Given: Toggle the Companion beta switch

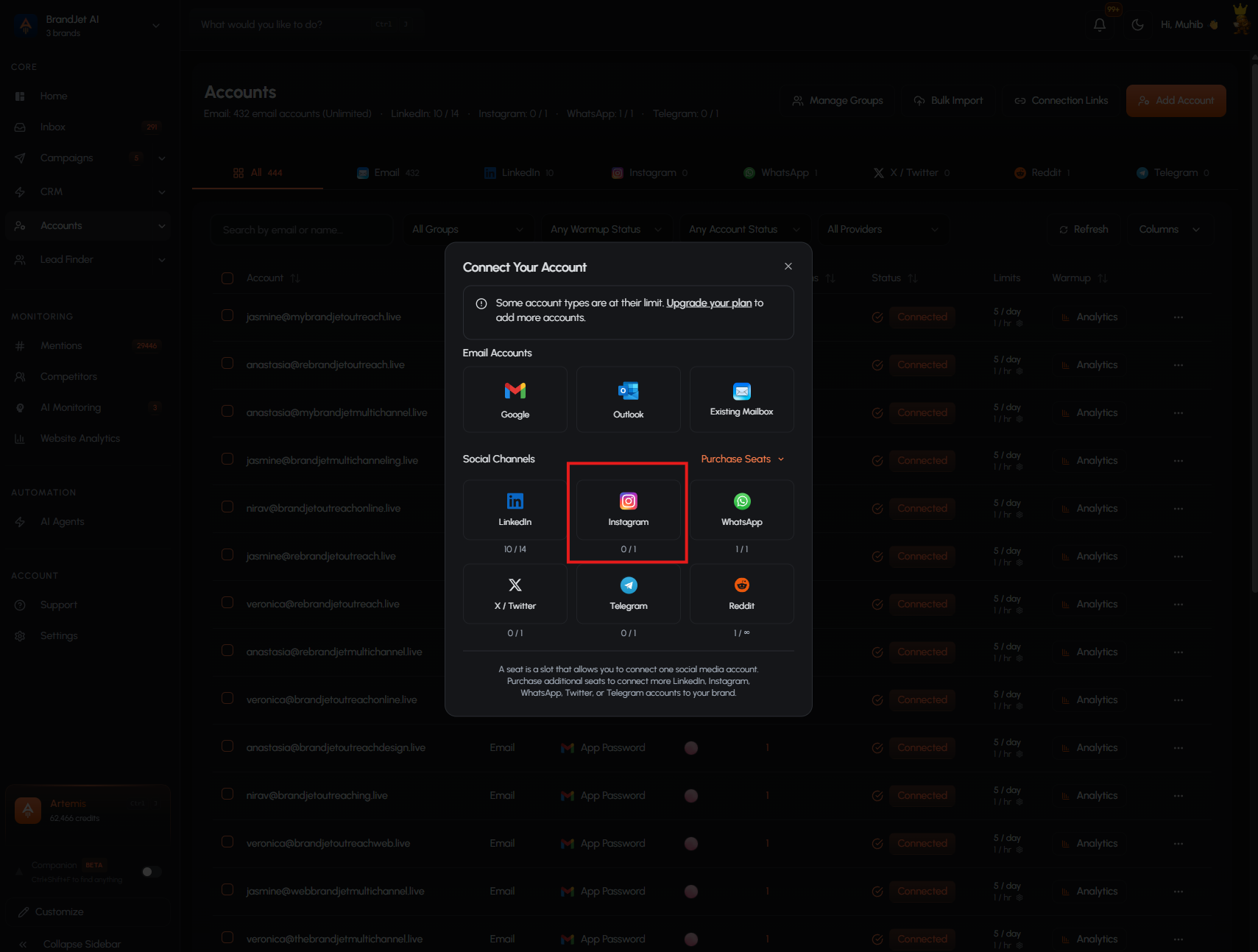Looking at the screenshot, I should [152, 872].
